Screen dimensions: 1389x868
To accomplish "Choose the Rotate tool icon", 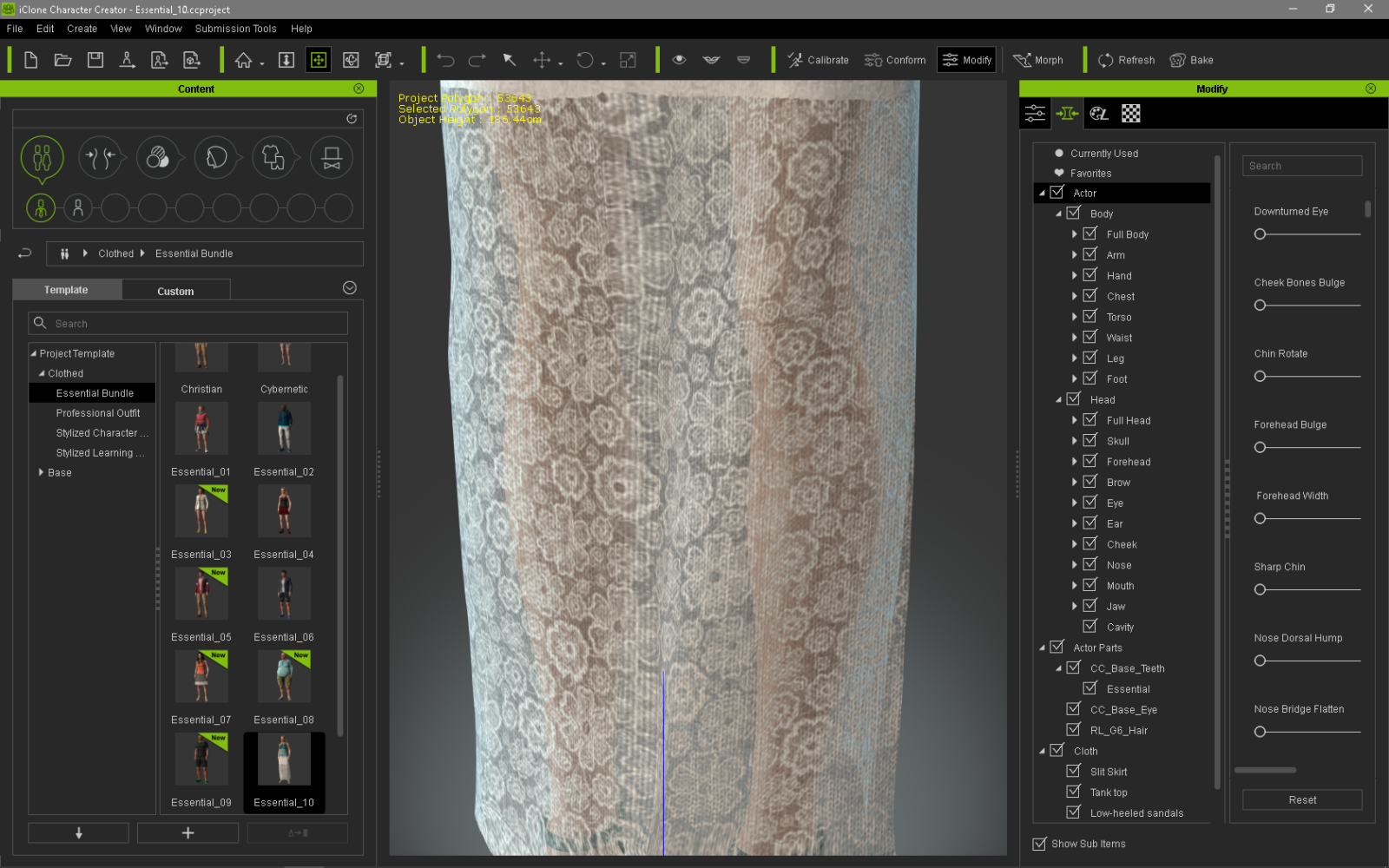I will click(585, 60).
